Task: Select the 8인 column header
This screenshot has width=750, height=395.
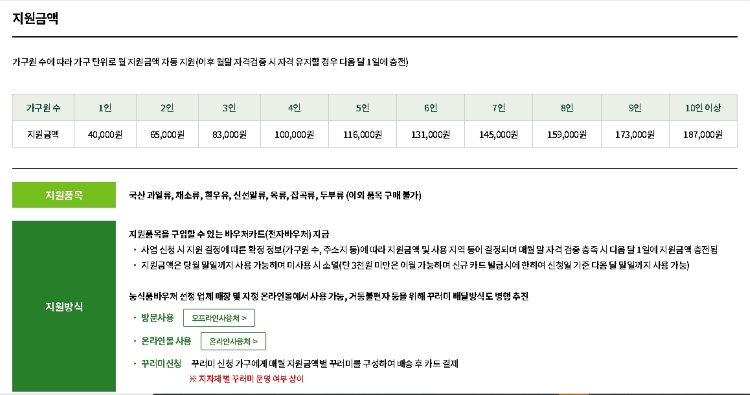Action: coord(567,108)
